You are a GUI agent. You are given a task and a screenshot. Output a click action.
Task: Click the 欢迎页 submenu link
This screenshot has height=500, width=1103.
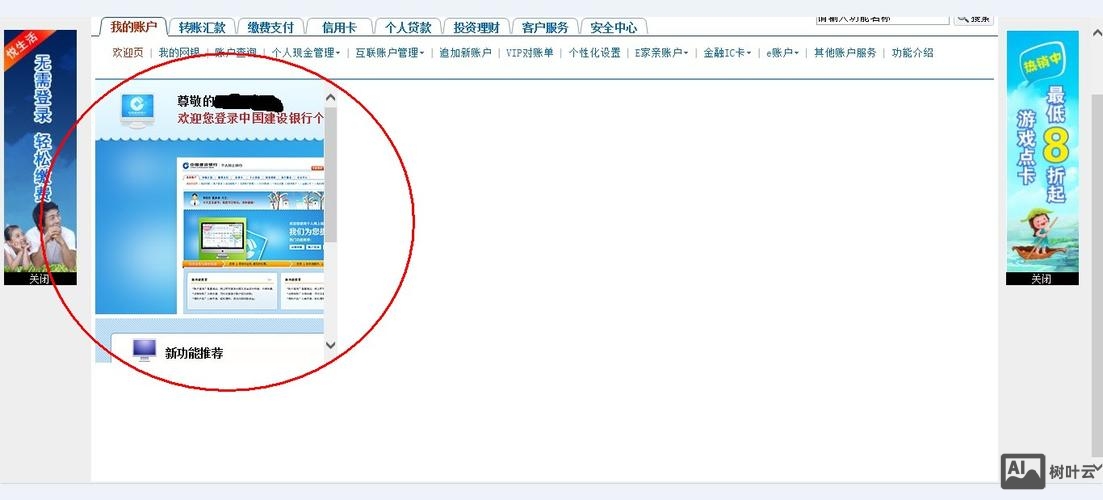point(128,53)
